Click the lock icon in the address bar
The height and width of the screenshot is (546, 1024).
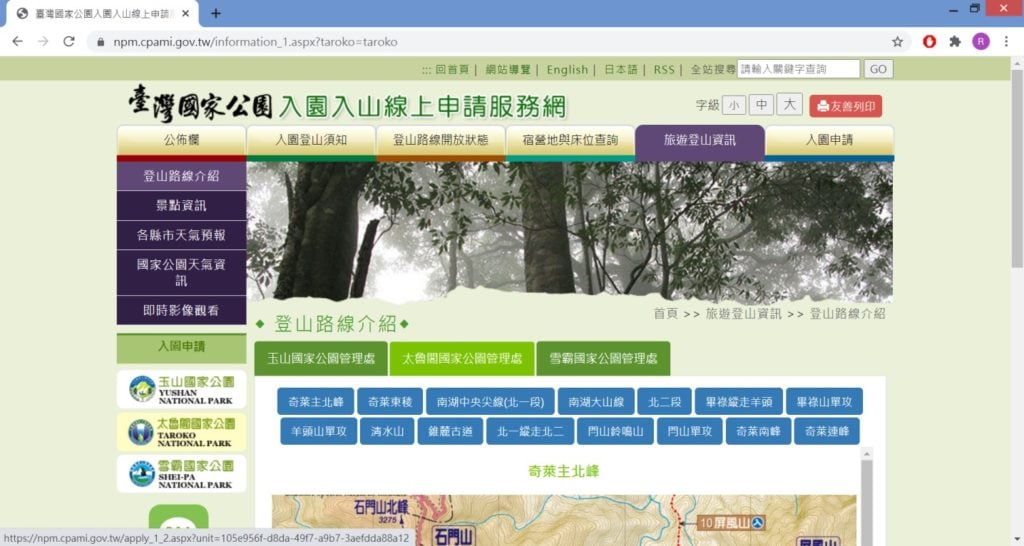(x=100, y=42)
